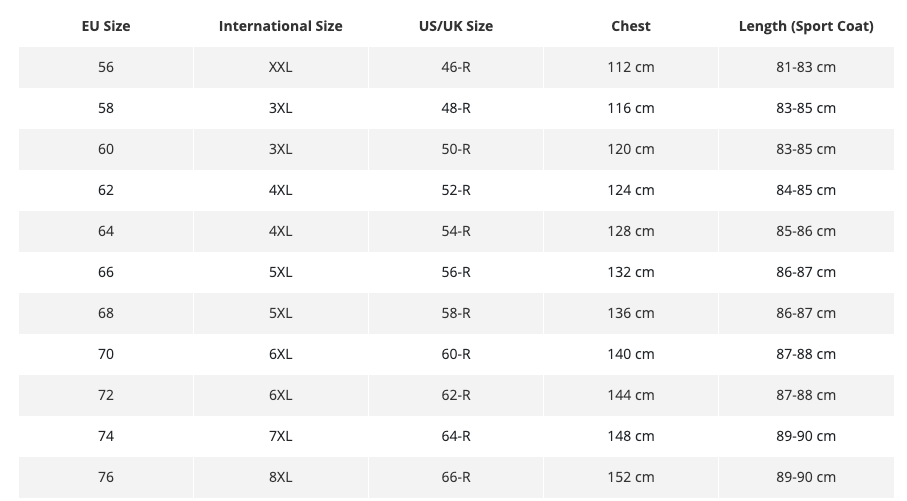Click the 112 cm chest cell

click(x=630, y=67)
